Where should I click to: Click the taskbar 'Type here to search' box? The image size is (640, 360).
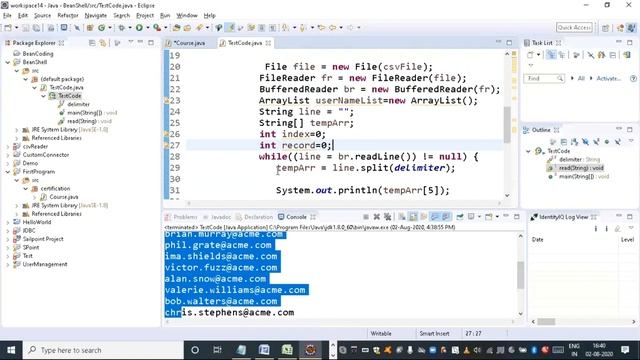point(103,350)
